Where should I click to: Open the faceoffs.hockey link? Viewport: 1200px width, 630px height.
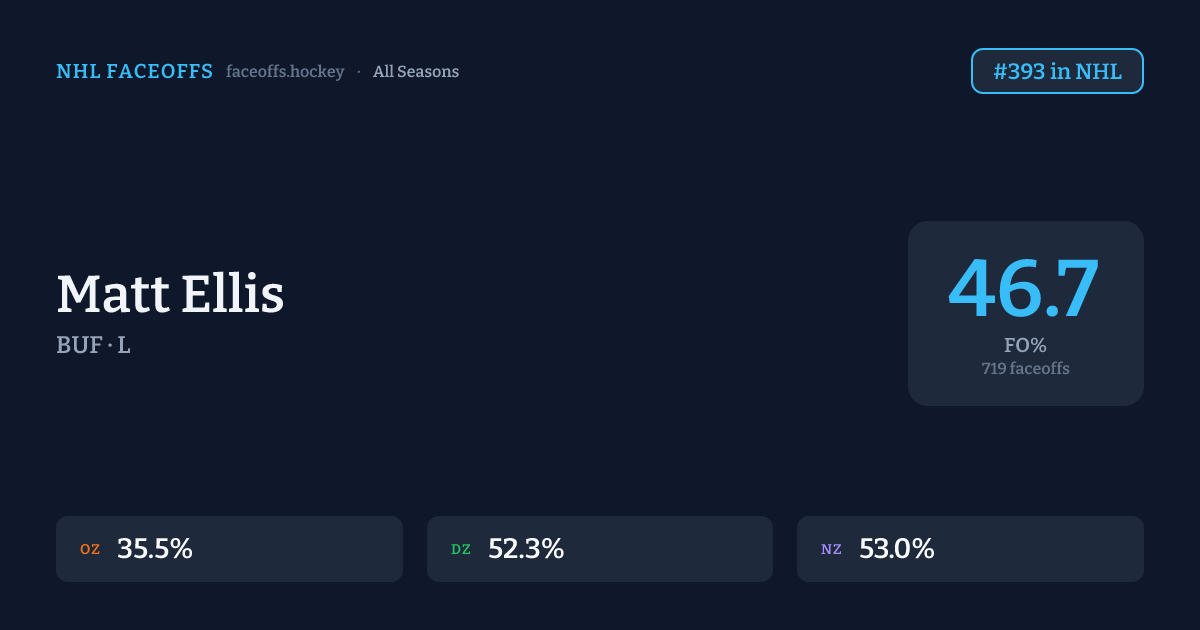[x=285, y=72]
